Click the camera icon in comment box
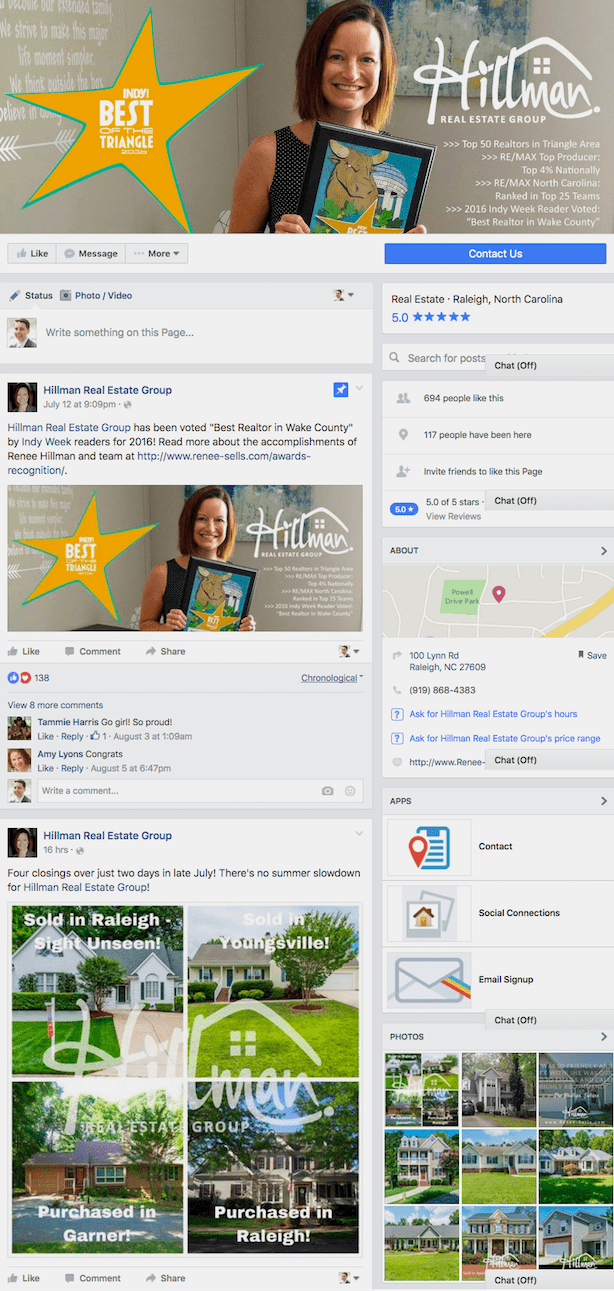The height and width of the screenshot is (1291, 614). (x=327, y=791)
